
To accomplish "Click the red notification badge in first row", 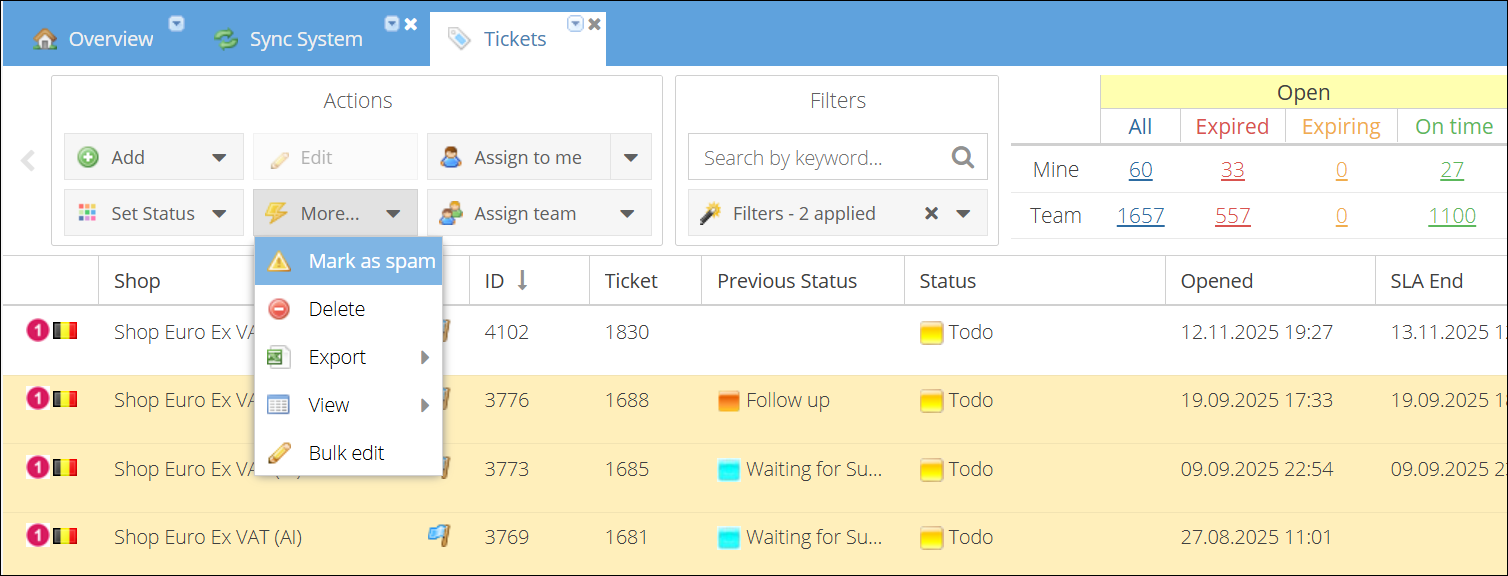I will tap(37, 331).
